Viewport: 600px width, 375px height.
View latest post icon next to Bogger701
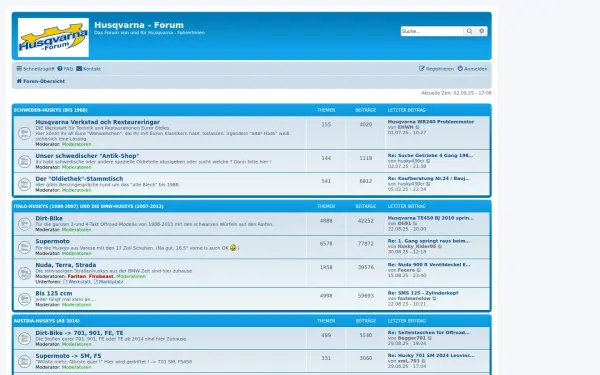point(430,338)
